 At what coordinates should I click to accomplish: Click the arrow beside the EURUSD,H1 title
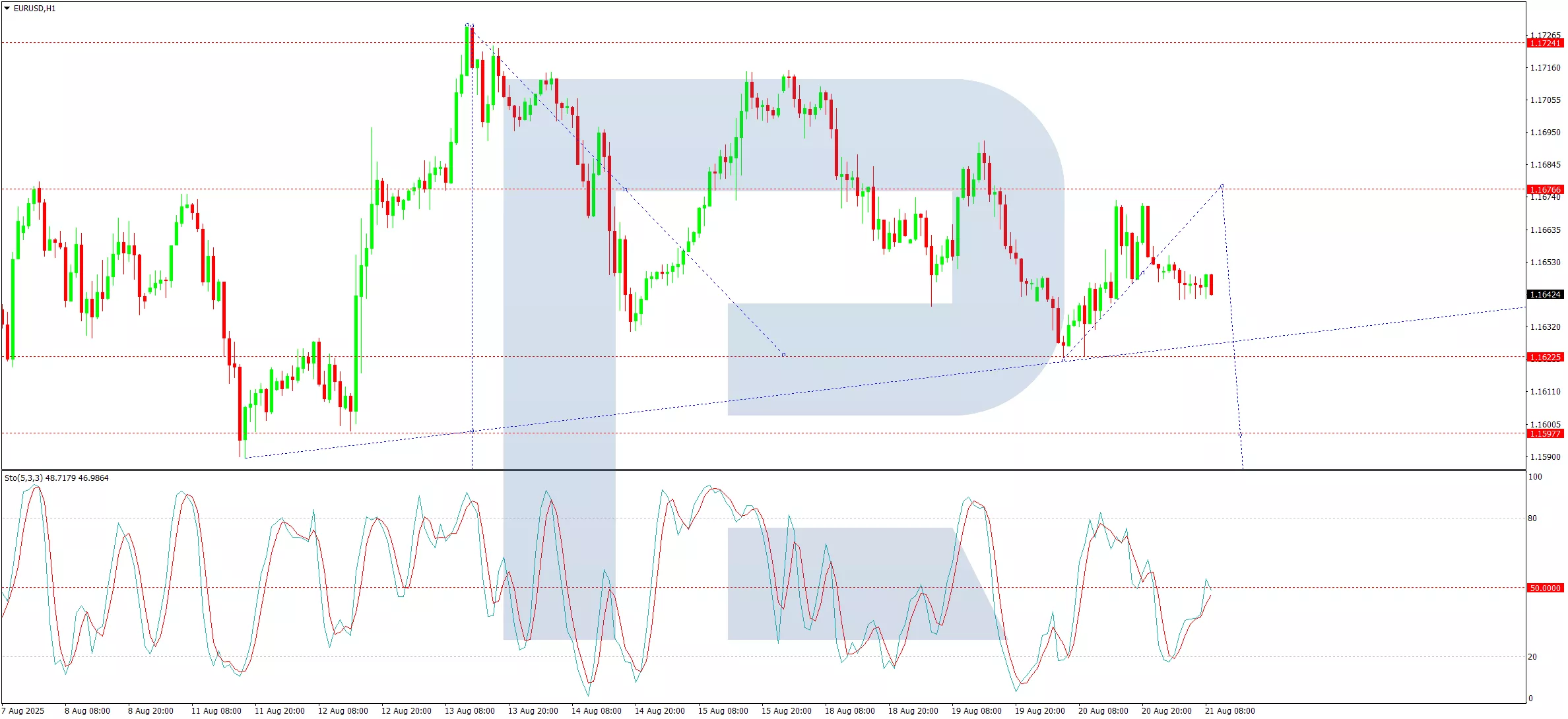point(7,9)
